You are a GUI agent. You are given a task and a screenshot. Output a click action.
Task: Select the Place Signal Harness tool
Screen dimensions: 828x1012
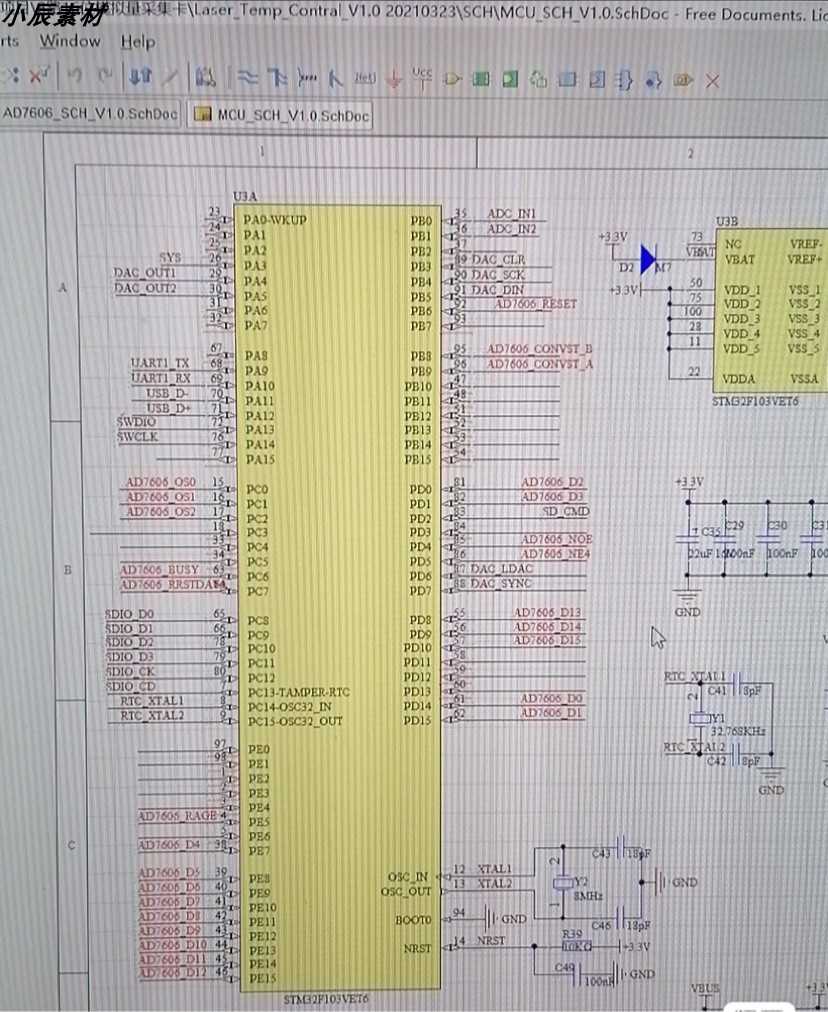tap(307, 78)
